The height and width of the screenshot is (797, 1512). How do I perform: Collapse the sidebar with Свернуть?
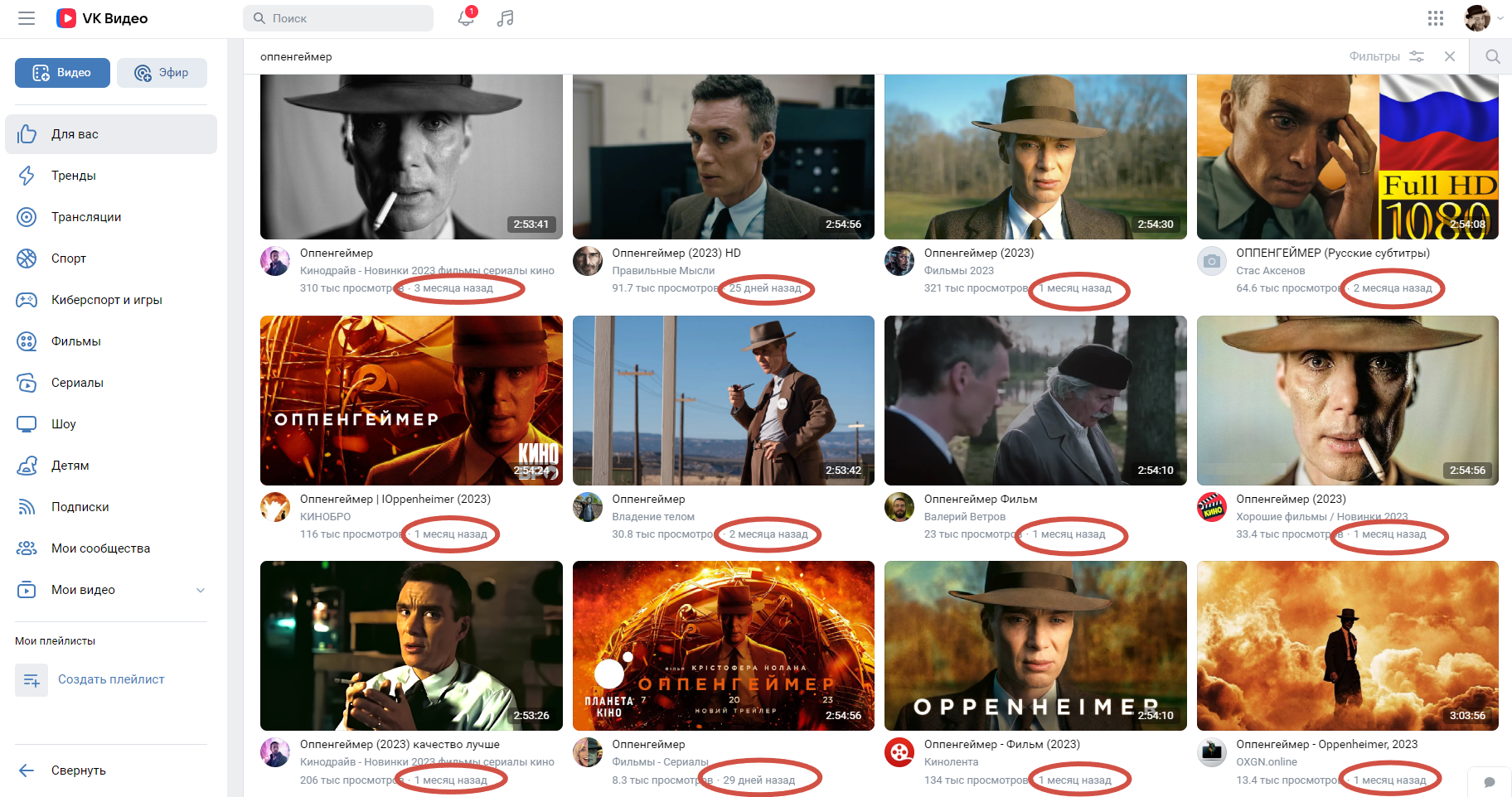111,770
